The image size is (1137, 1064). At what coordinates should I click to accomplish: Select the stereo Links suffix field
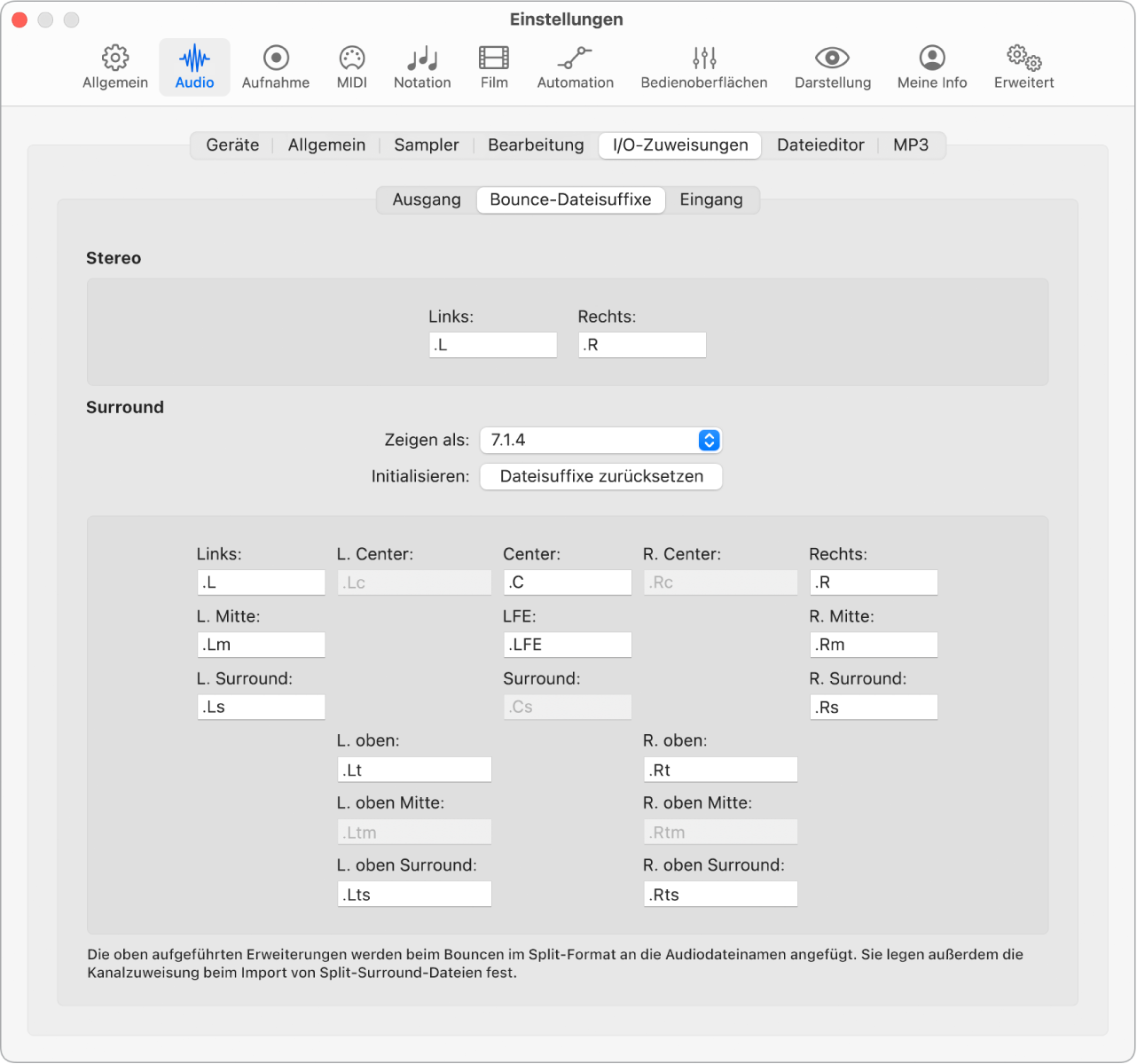[492, 344]
